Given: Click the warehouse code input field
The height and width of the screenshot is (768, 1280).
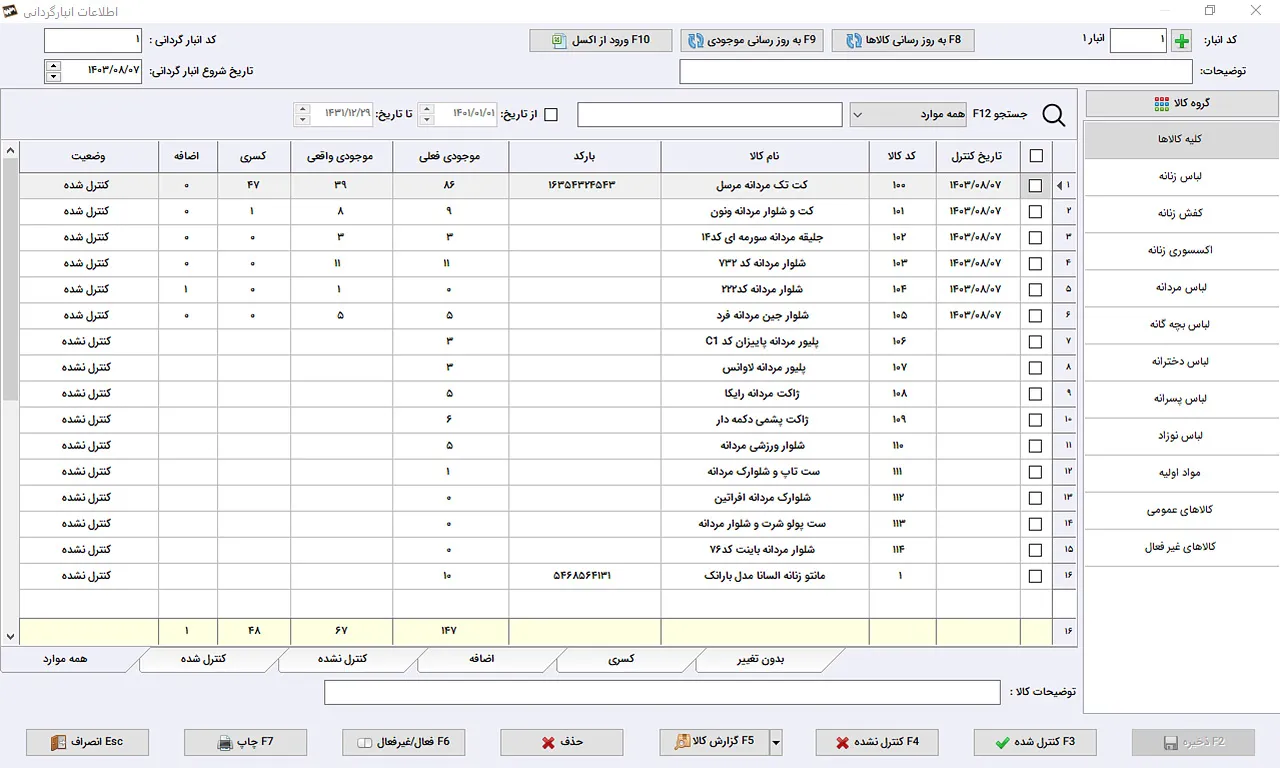Looking at the screenshot, I should coord(1138,41).
